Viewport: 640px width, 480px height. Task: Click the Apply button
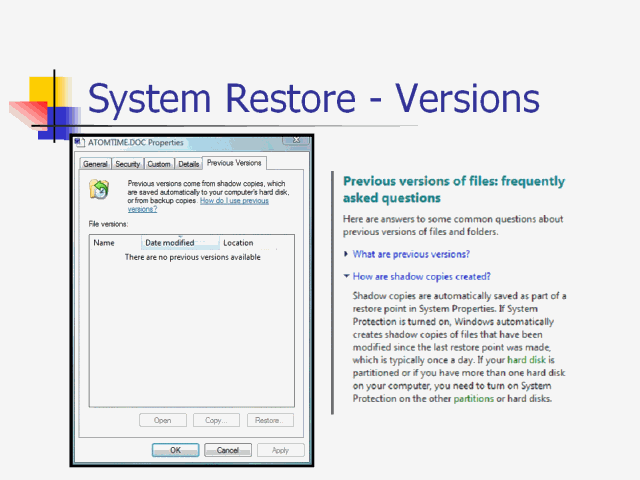tap(280, 450)
